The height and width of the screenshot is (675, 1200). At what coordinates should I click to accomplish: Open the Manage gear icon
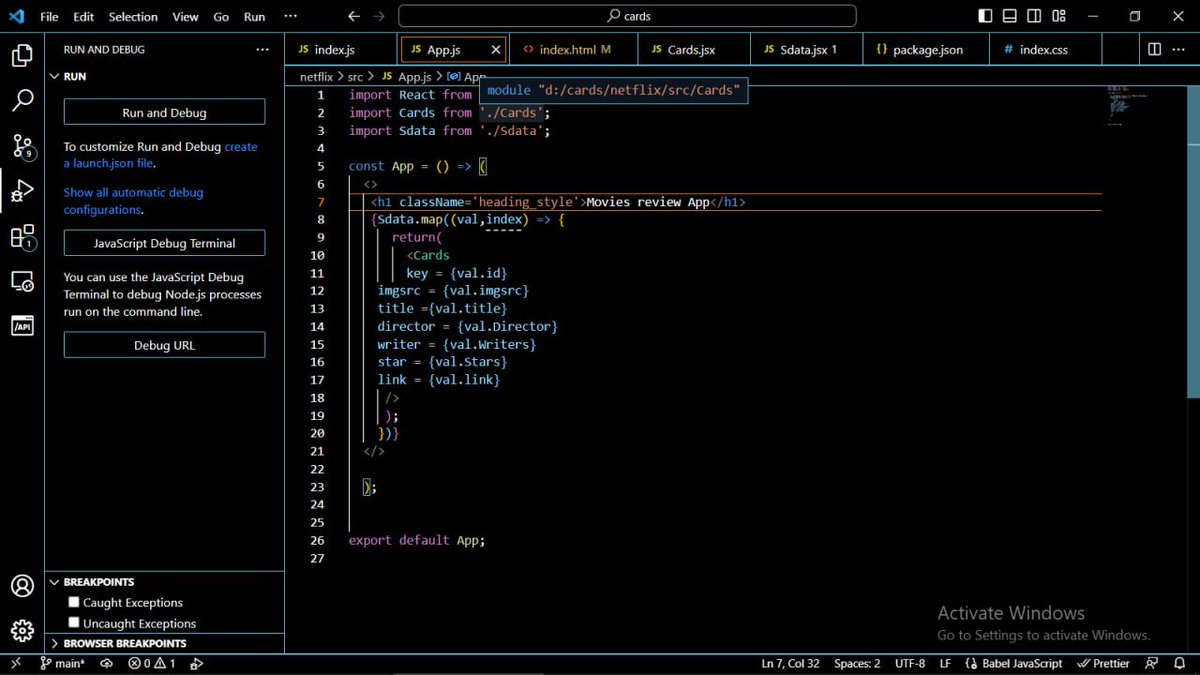point(22,631)
